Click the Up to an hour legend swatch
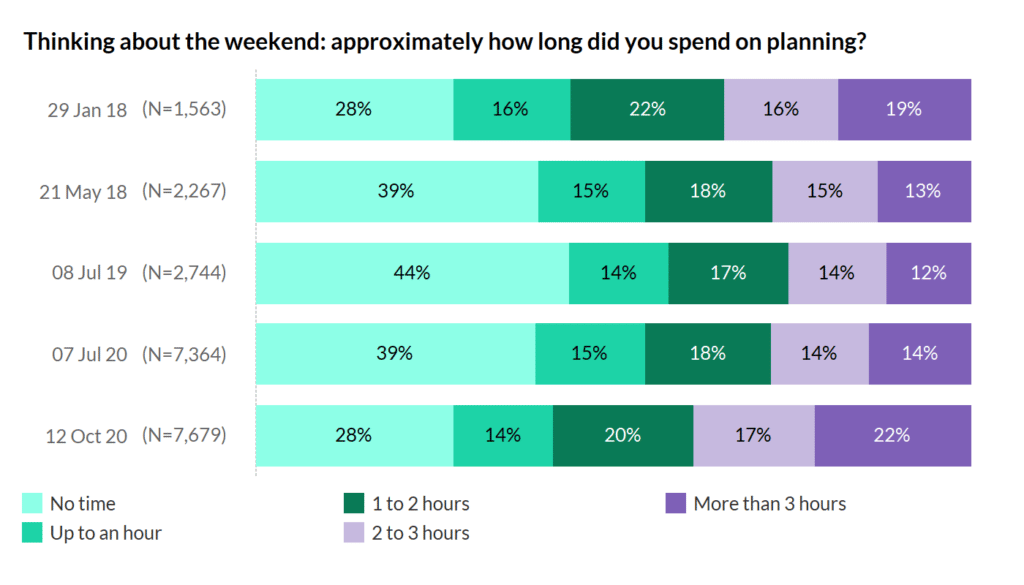 click(x=32, y=533)
